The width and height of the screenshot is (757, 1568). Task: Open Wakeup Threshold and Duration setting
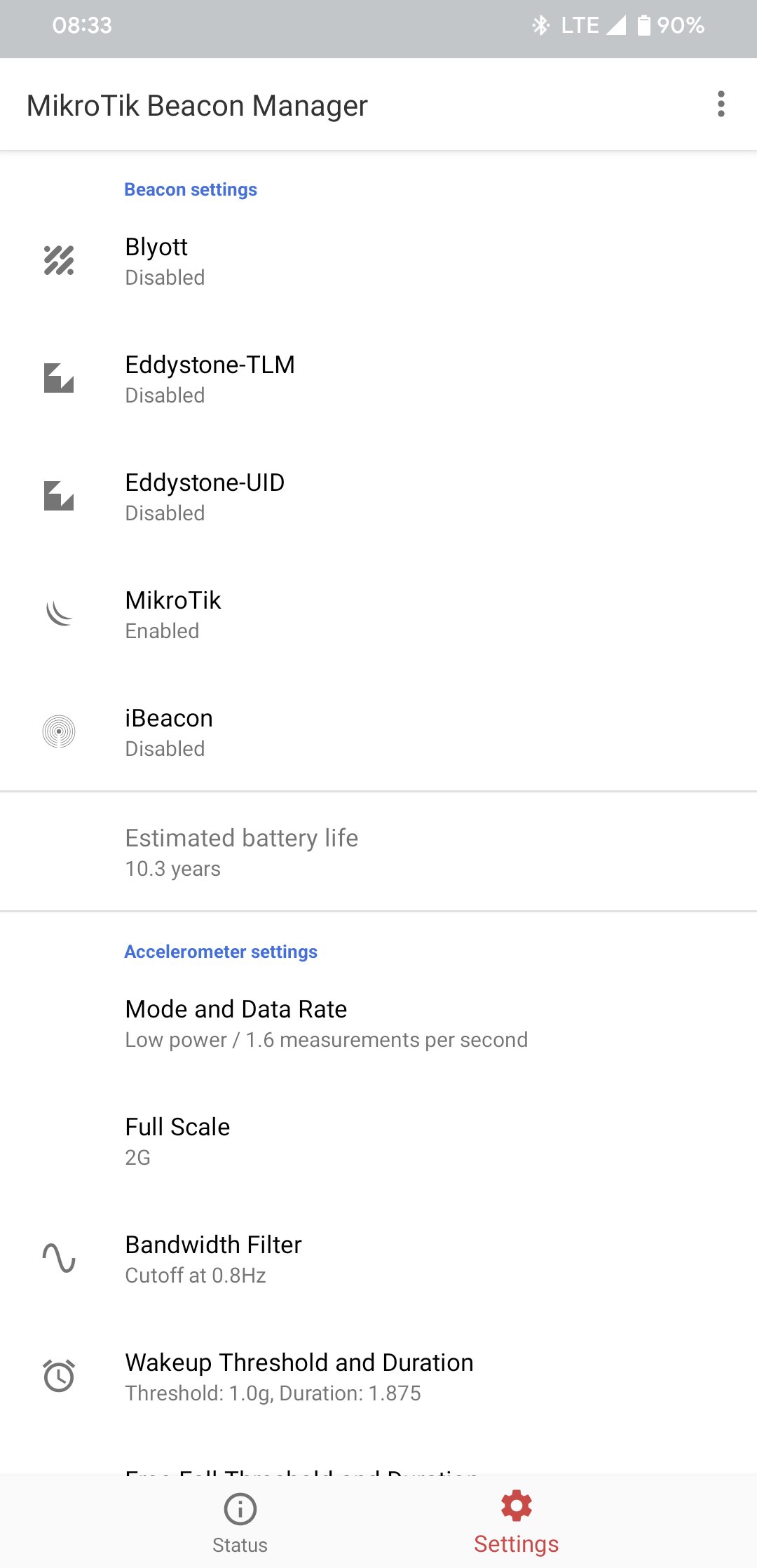coord(378,1377)
